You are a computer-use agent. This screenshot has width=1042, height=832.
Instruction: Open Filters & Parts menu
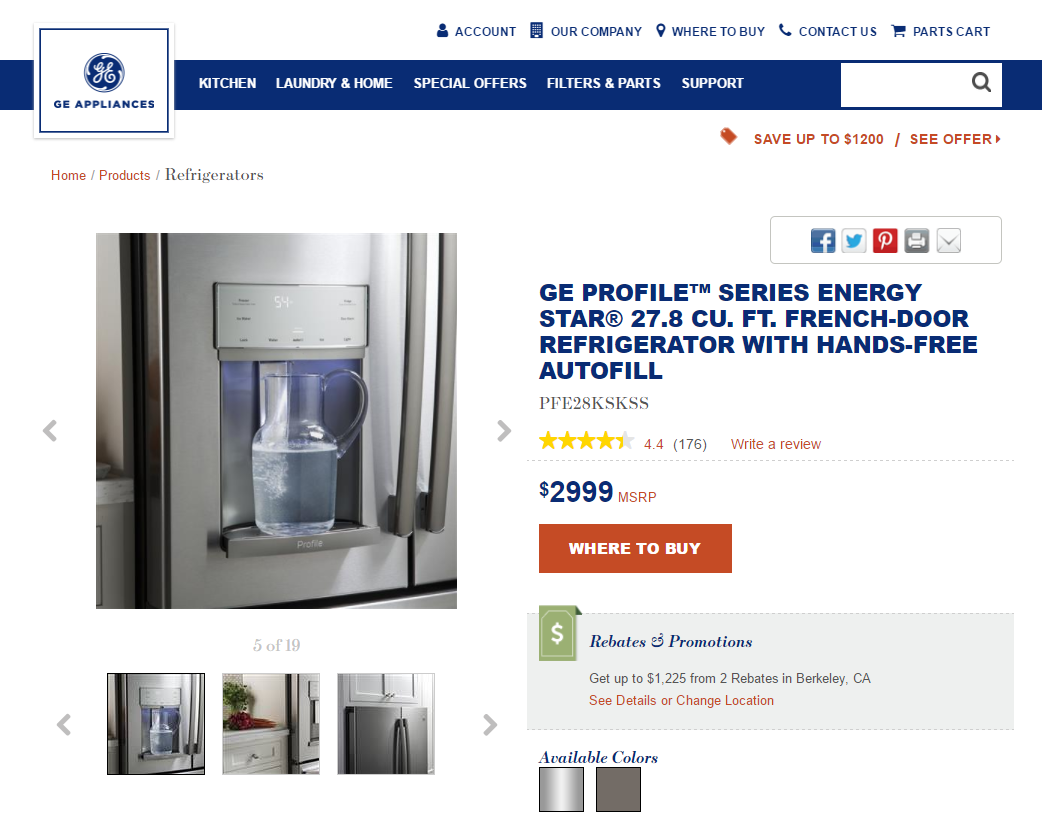pyautogui.click(x=603, y=83)
